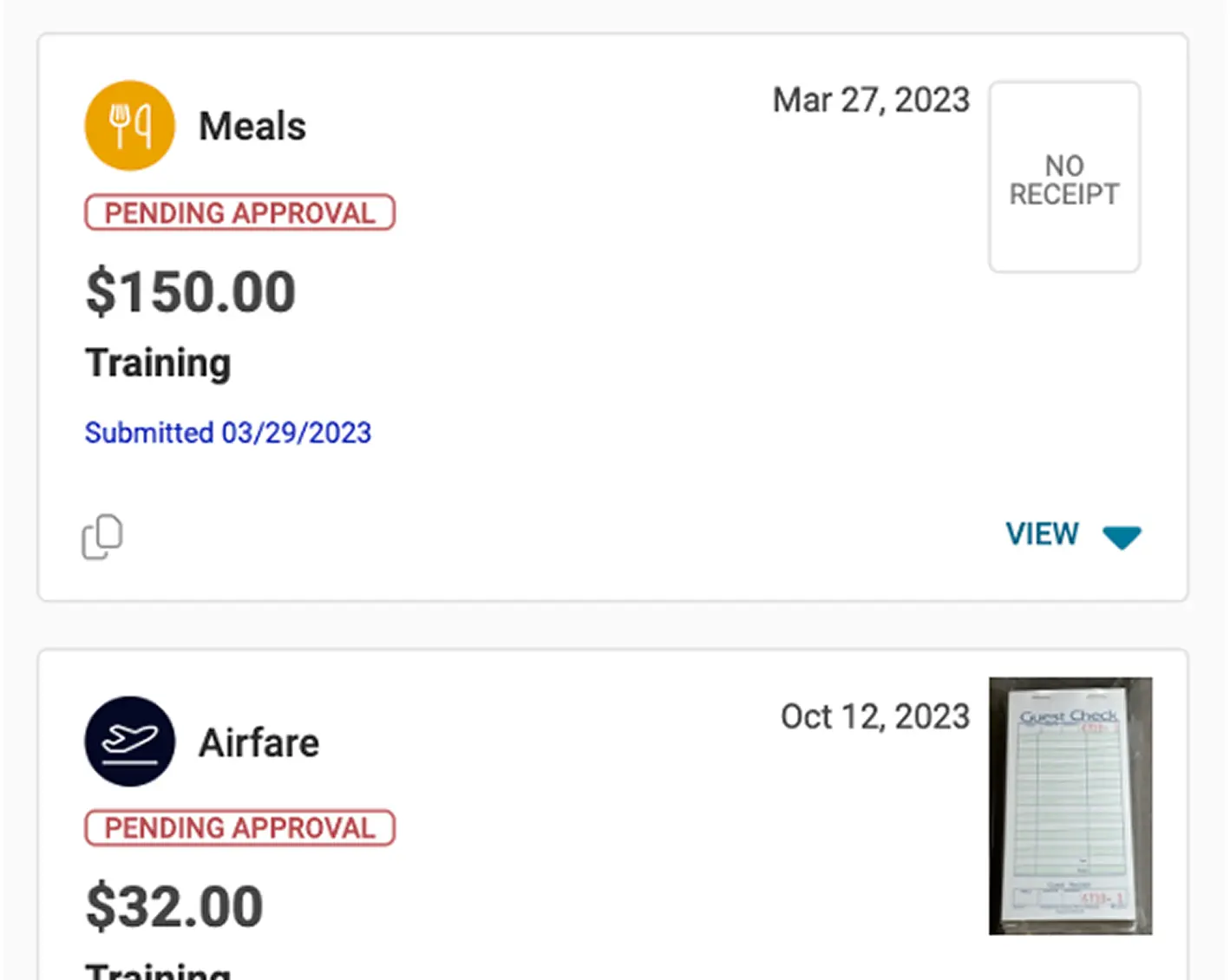
Task: Expand the VIEW details dropdown
Action: click(x=1122, y=536)
